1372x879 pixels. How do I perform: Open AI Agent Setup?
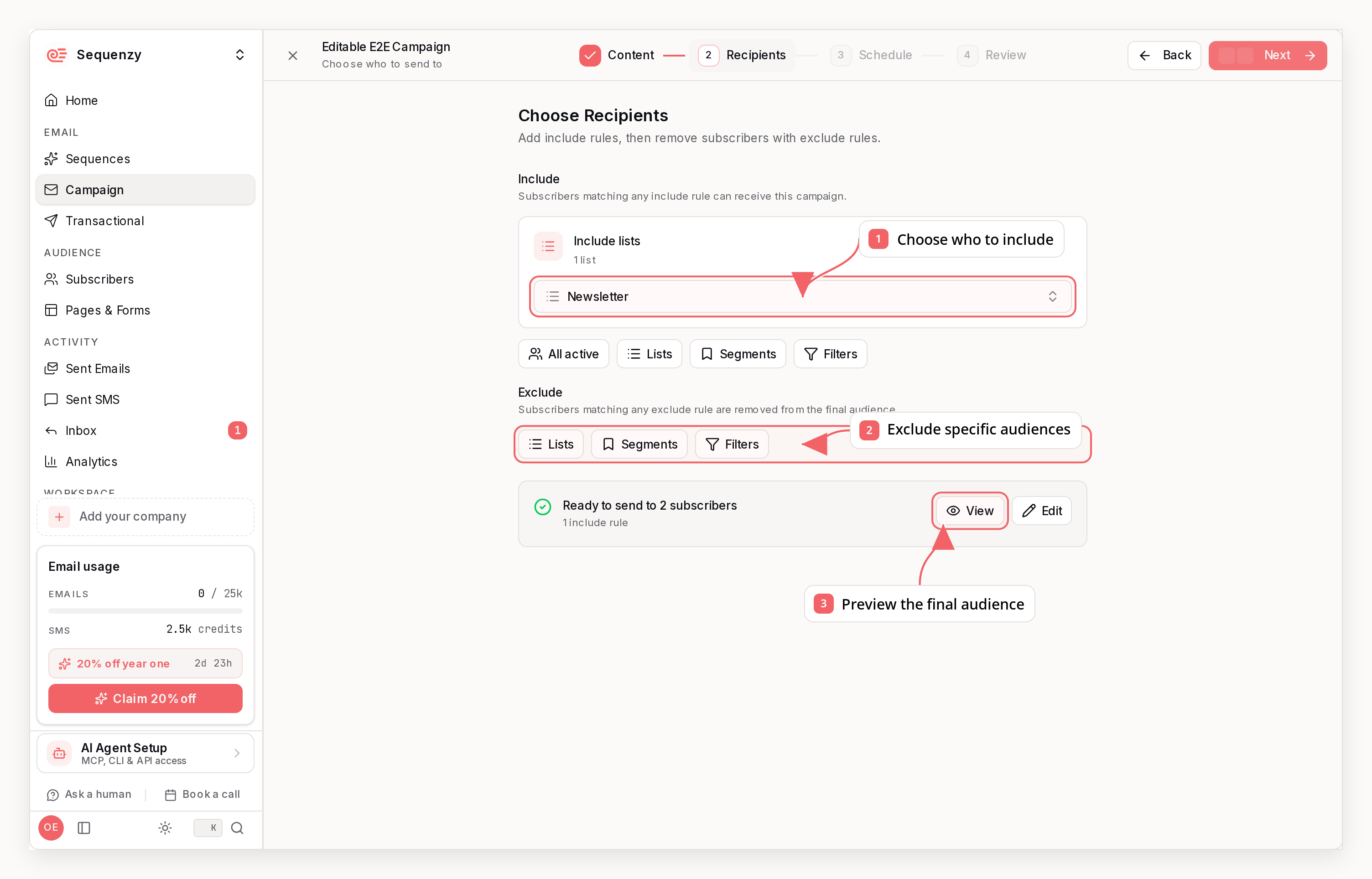[x=145, y=754]
